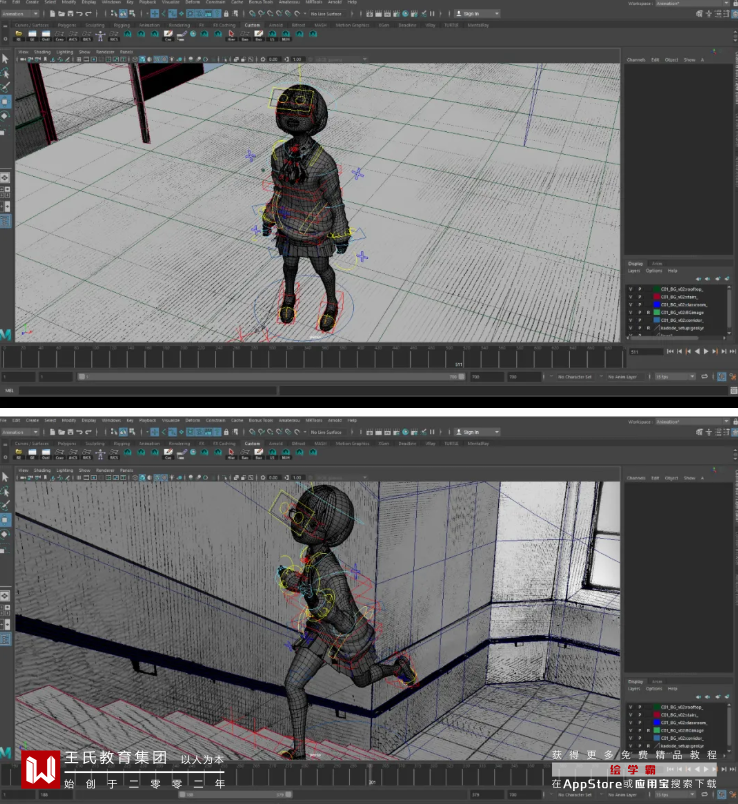Click Layers menu in top Display panel
Viewport: 738px width, 804px height.
click(634, 271)
